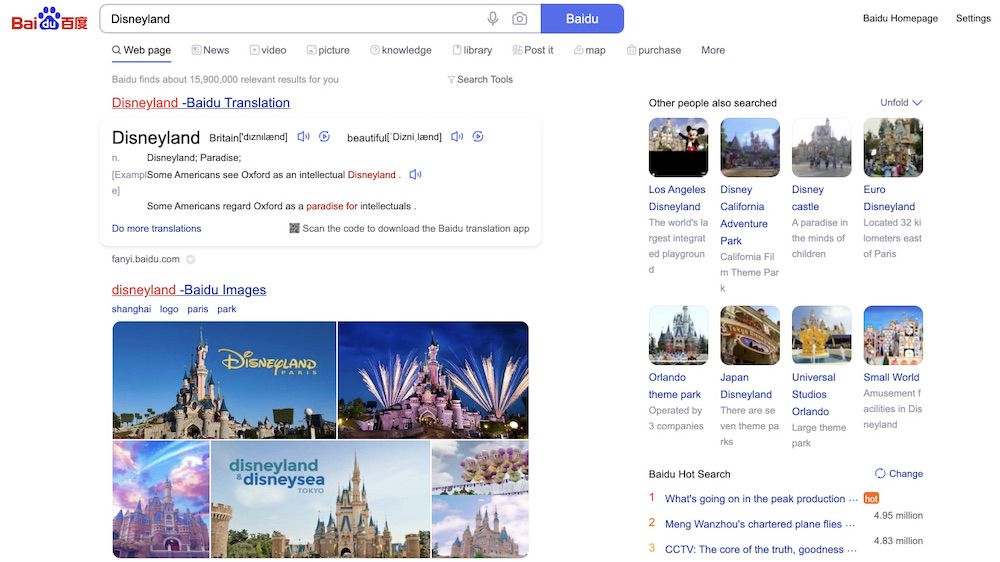Click the Search Tools filter icon
Viewport: 1000px width, 562px height.
(x=451, y=80)
